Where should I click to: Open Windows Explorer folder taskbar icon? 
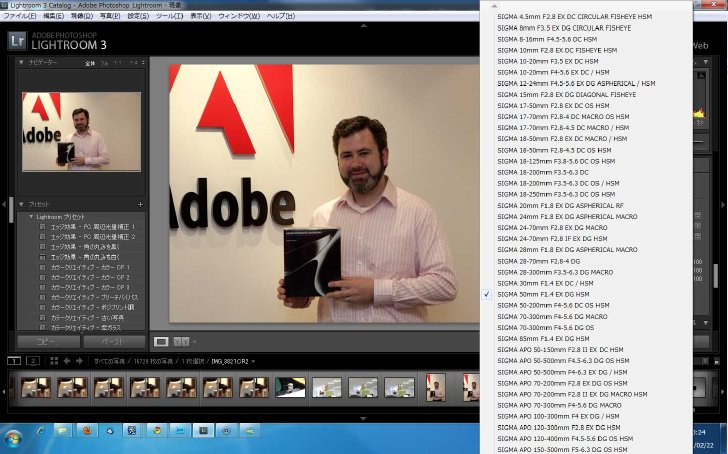click(x=62, y=431)
